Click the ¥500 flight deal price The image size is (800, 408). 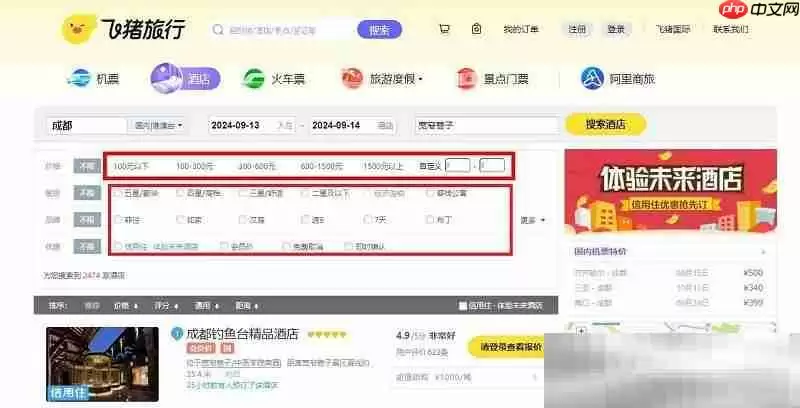[x=753, y=273]
